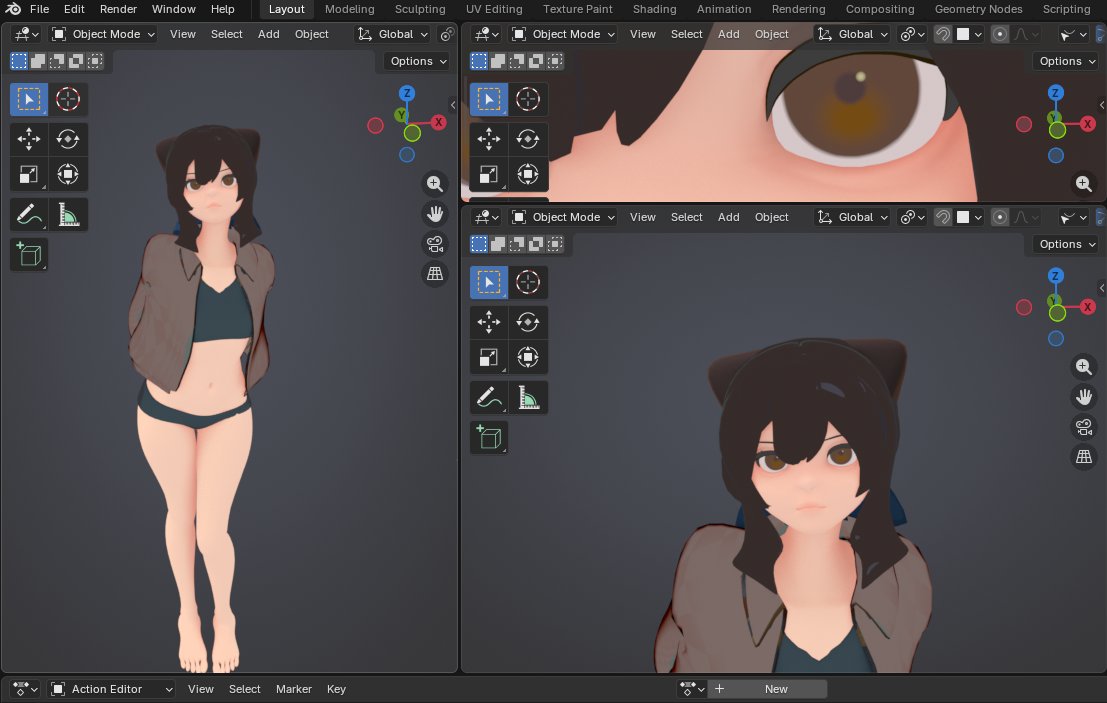Open Global orientation dropdown in left viewport

[x=393, y=34]
